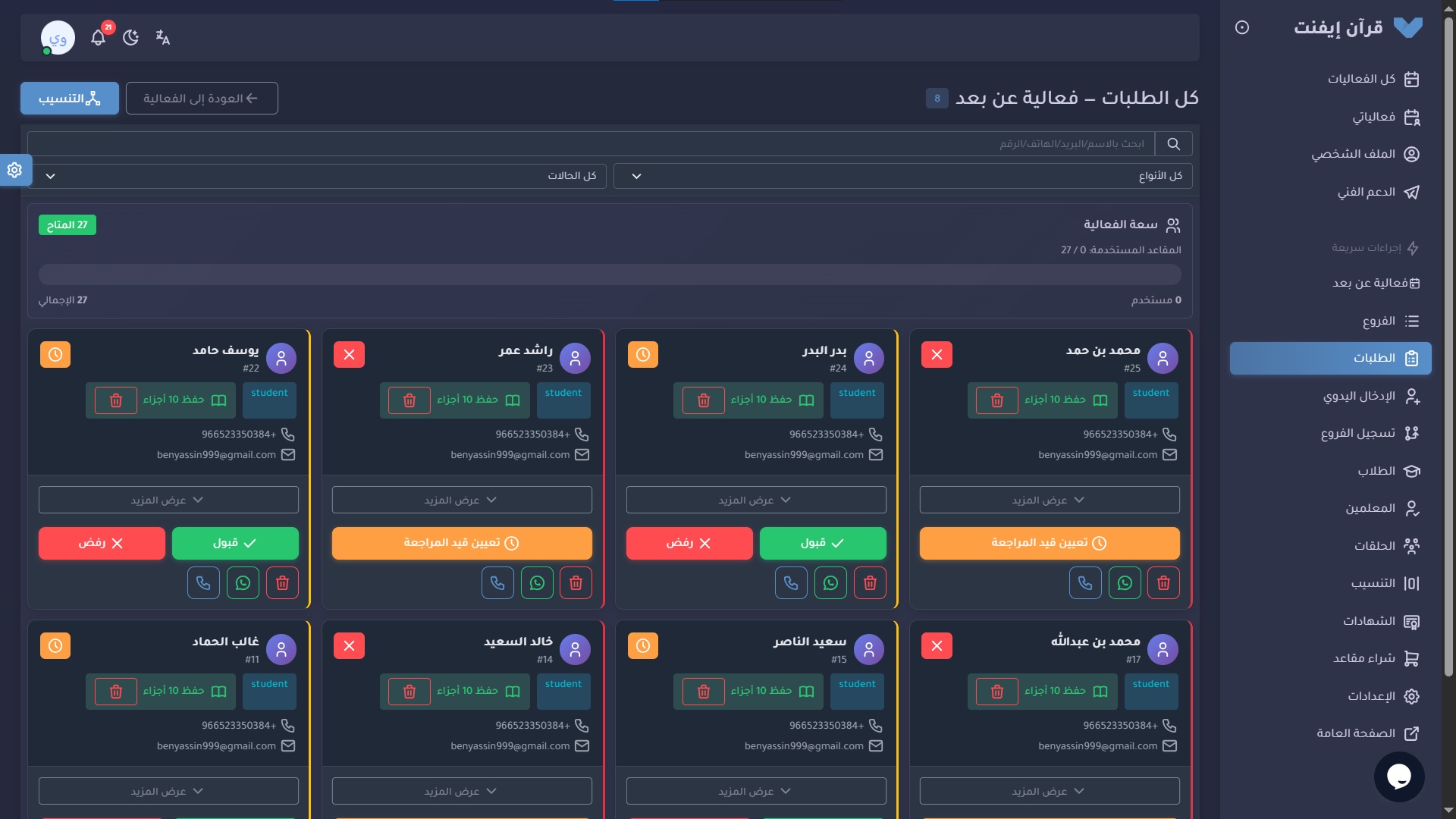Viewport: 1456px width, 819px height.
Task: Remove course tag from بدر البدر card
Action: pyautogui.click(x=703, y=400)
